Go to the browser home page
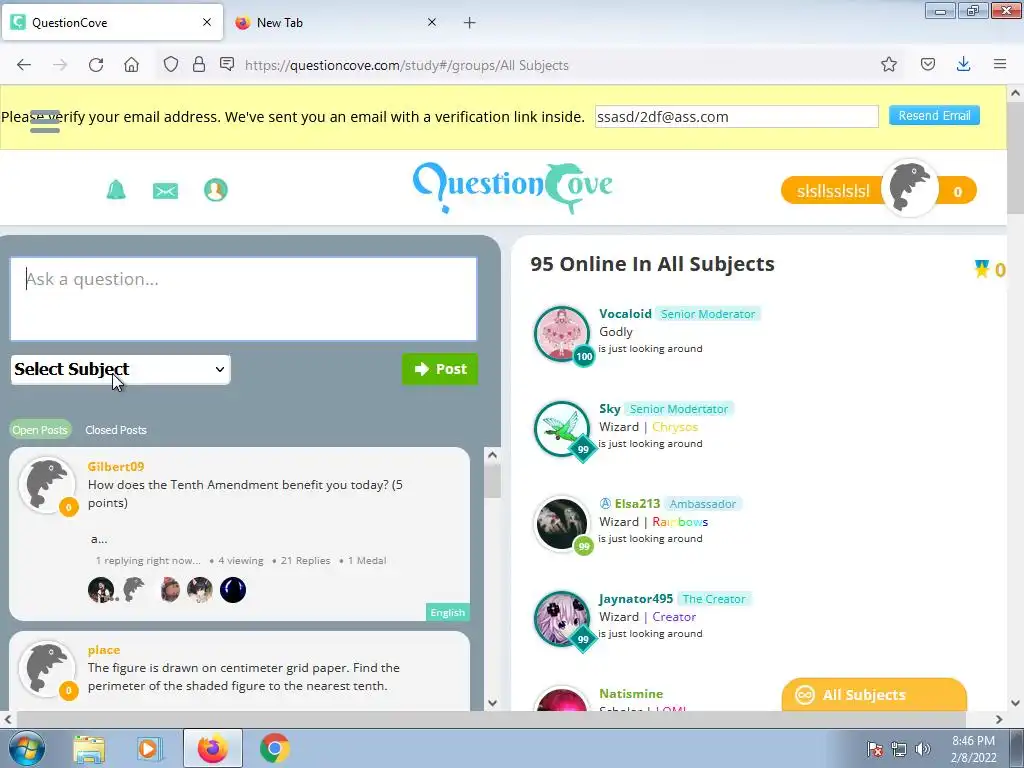This screenshot has width=1024, height=768. [131, 65]
